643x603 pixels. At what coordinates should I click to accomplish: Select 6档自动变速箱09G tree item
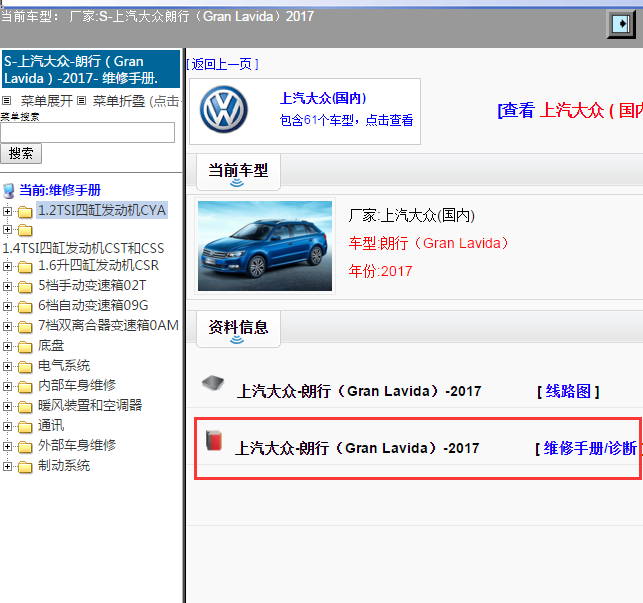93,306
